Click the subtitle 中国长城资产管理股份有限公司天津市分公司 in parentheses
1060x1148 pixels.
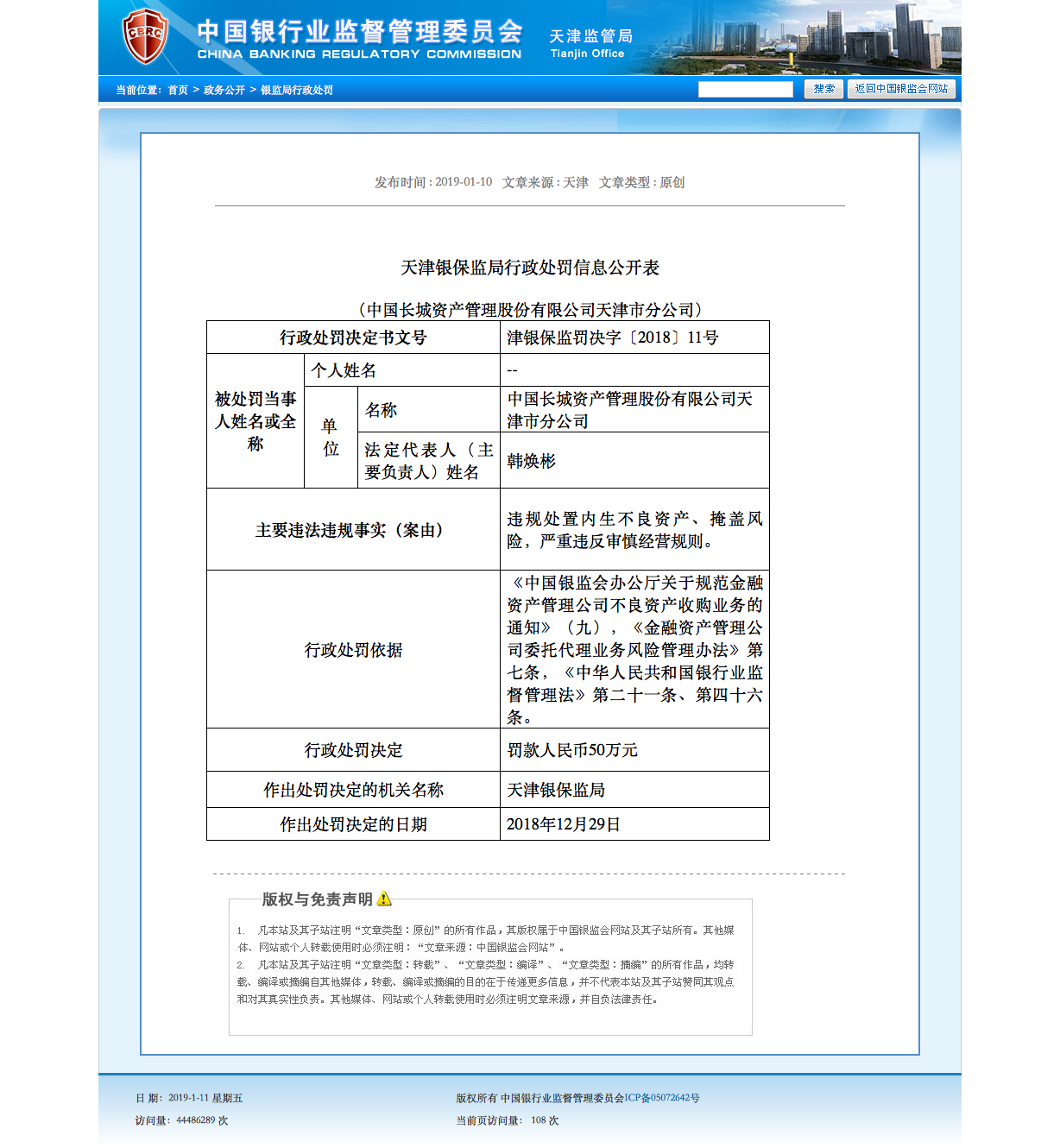pyautogui.click(x=530, y=310)
